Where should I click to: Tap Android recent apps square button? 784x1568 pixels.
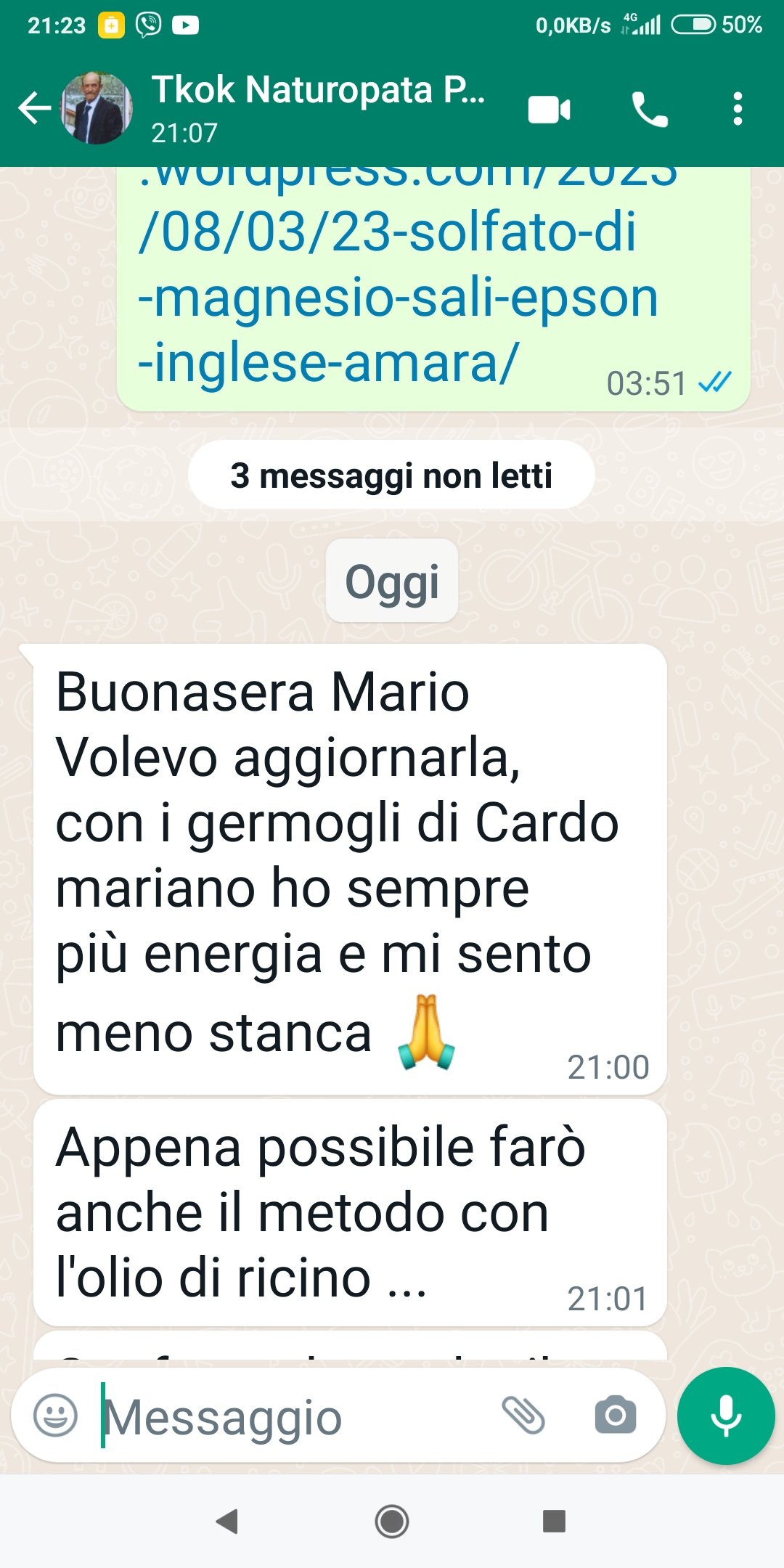tap(555, 1521)
